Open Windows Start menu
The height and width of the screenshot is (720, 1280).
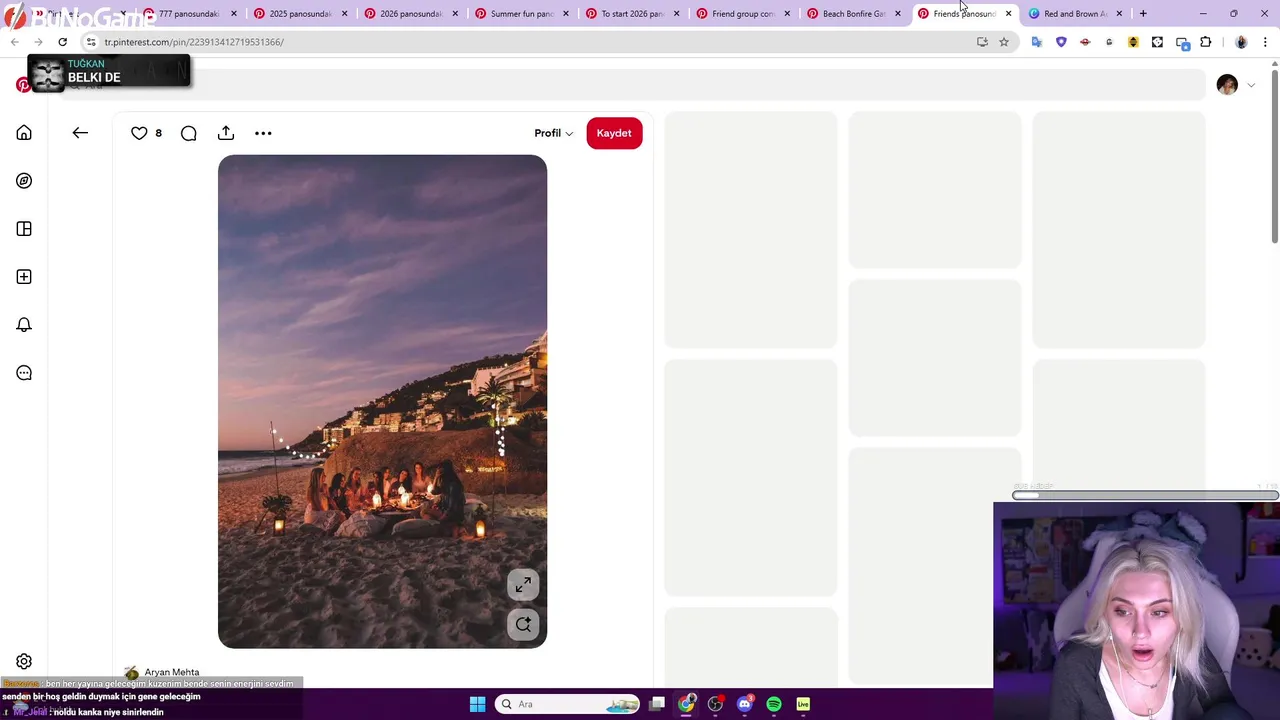tap(477, 704)
